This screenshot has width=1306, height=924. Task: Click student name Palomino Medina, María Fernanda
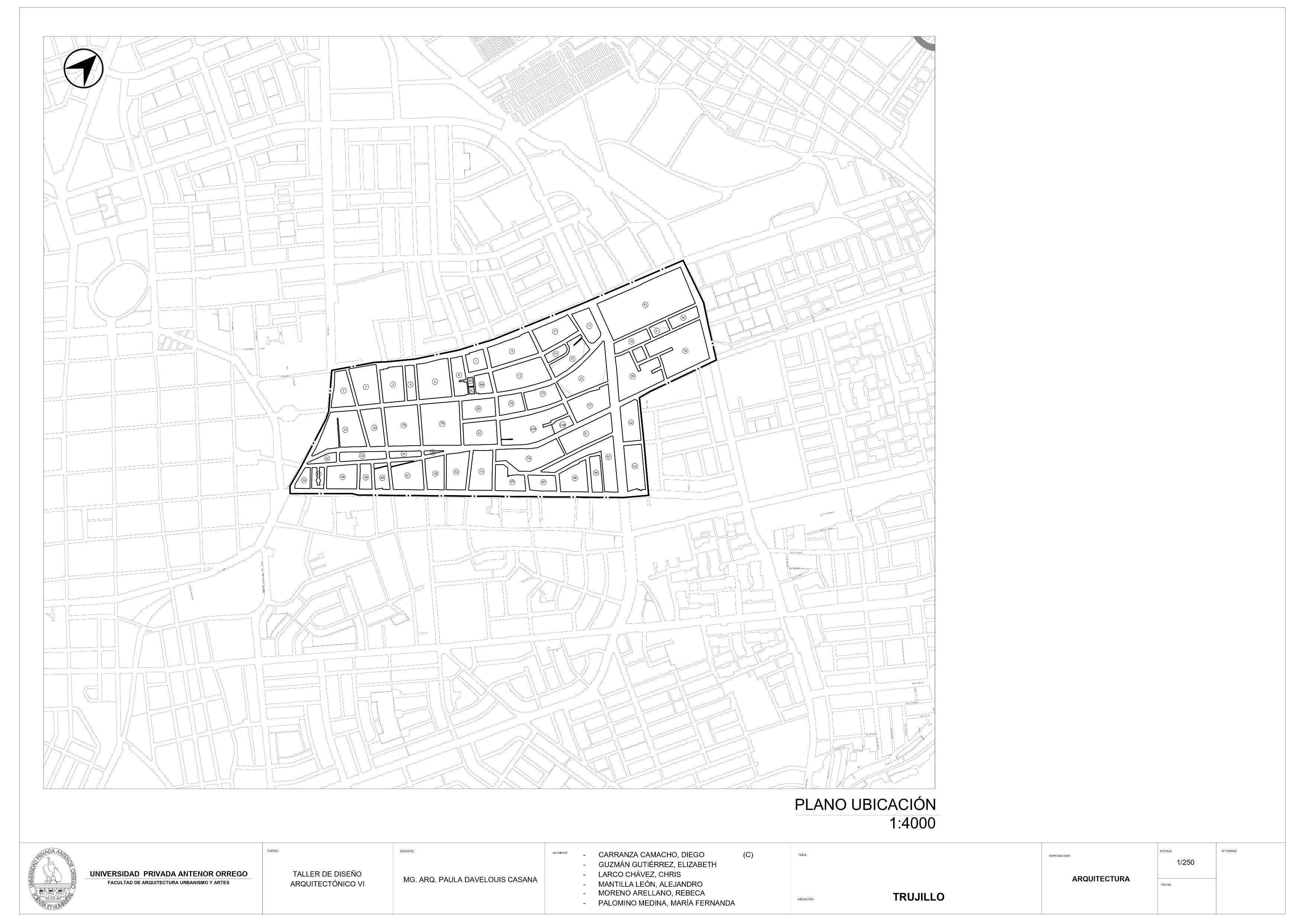[x=666, y=903]
